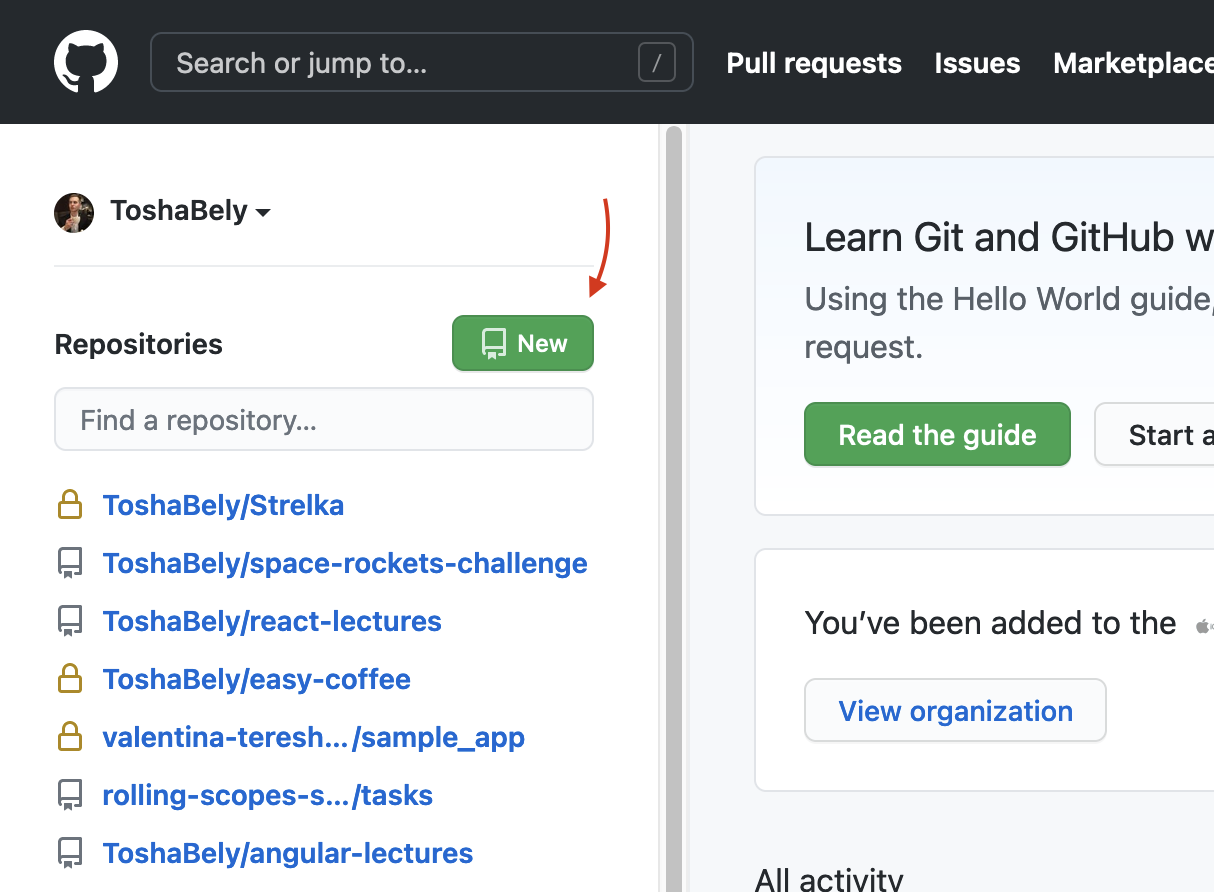Click lock icon beside ToshaBely/Strelka
1214x892 pixels.
(x=70, y=505)
